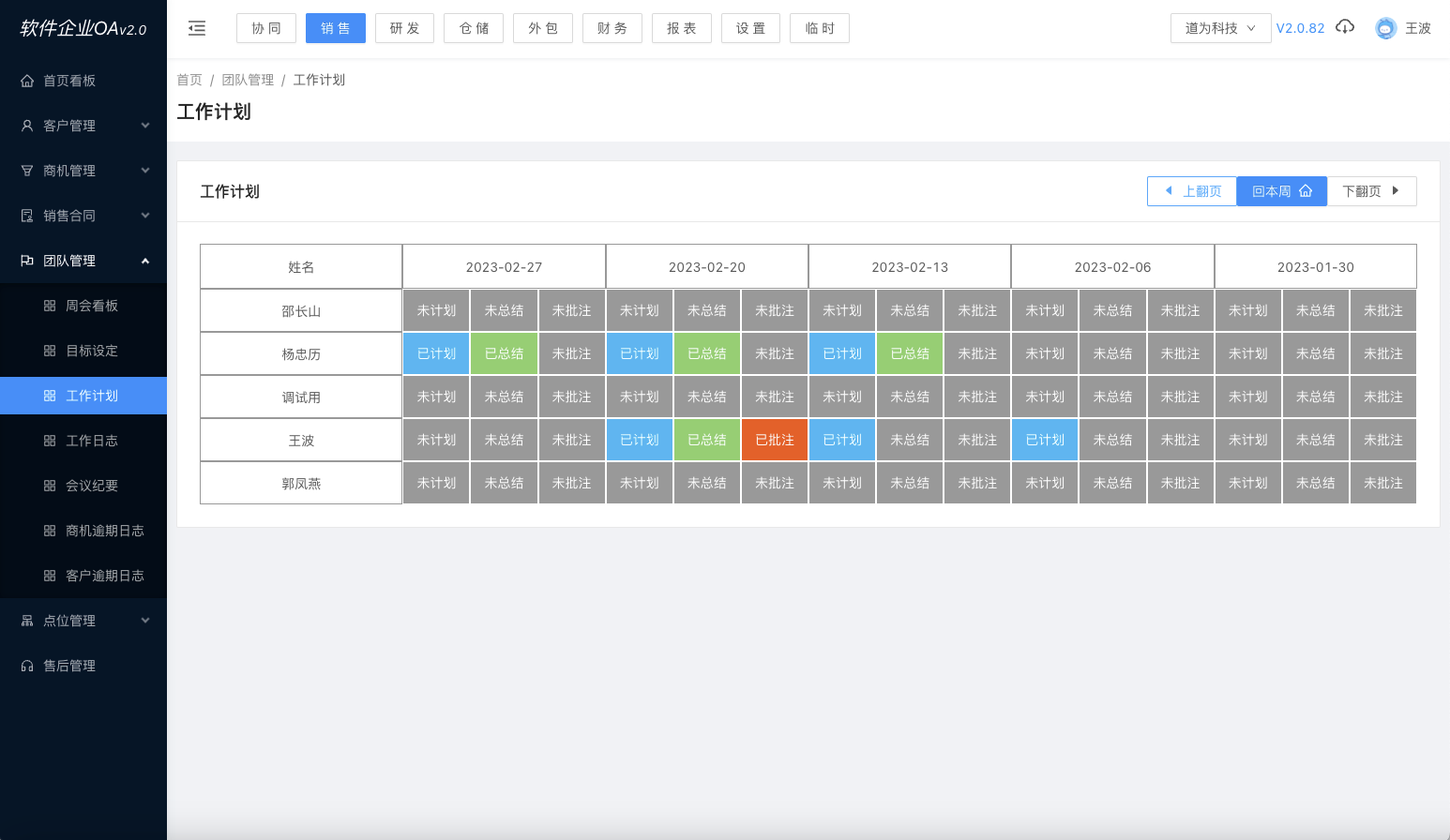Open 目标设定 in the sidebar
Image resolution: width=1450 pixels, height=840 pixels.
(x=83, y=351)
